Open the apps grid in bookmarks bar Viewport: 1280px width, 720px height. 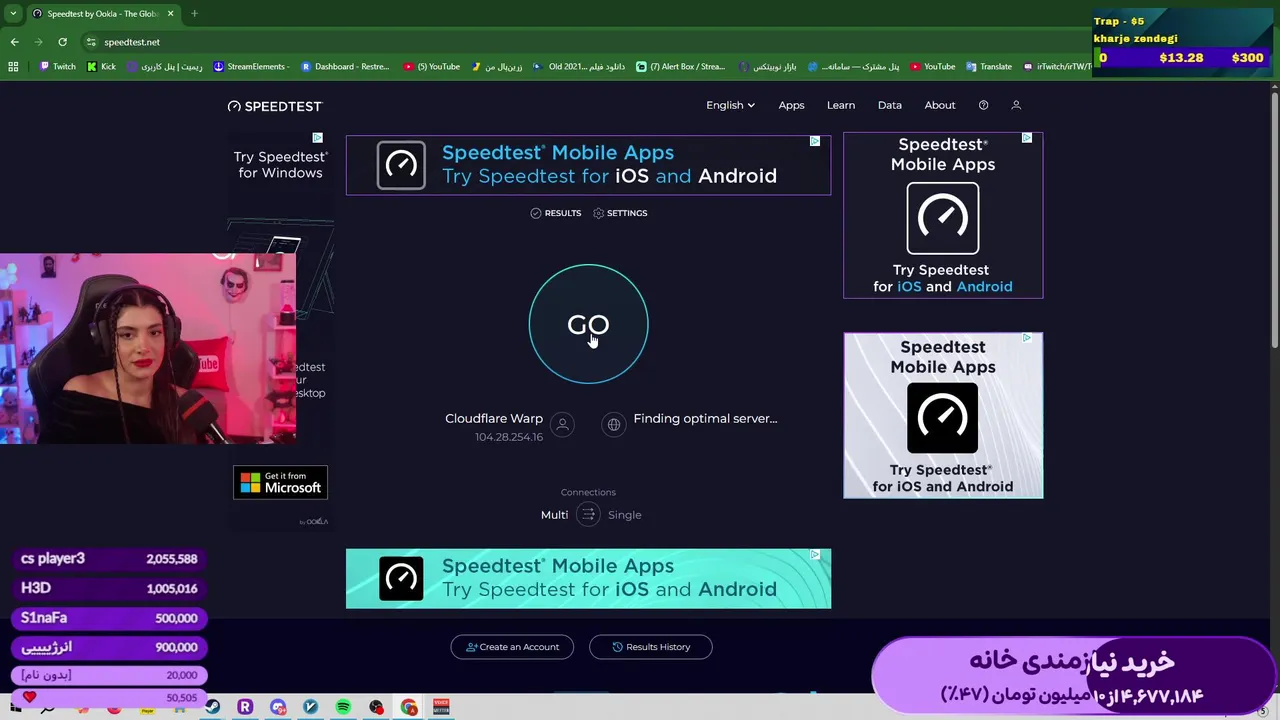click(x=13, y=67)
